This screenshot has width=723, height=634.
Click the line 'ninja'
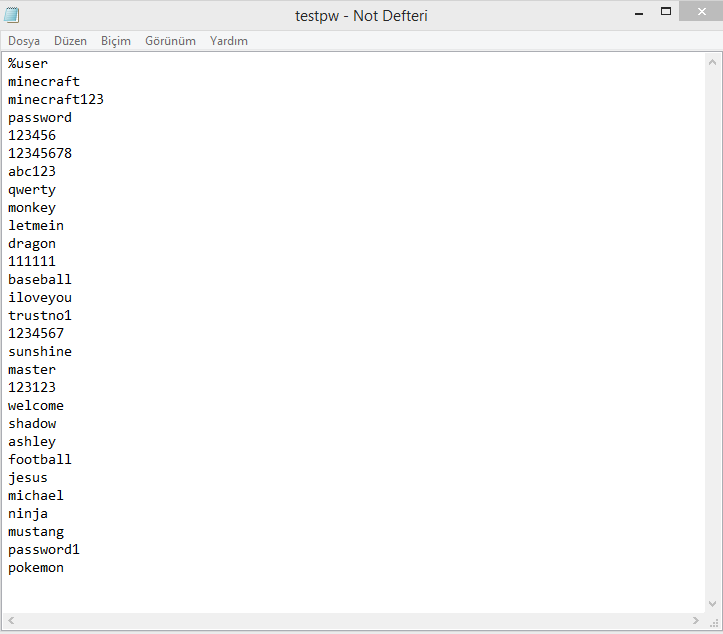(x=28, y=514)
